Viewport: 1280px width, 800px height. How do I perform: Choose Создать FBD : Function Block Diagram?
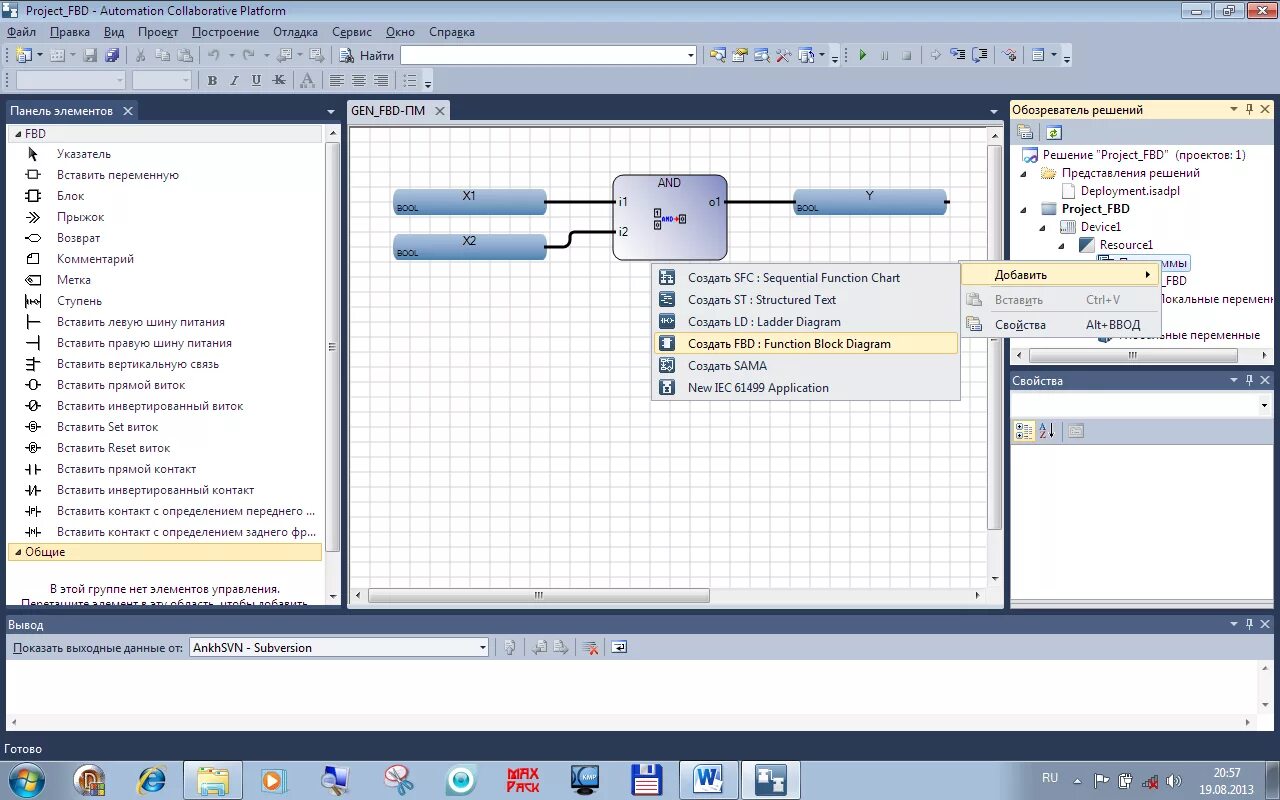click(x=805, y=344)
